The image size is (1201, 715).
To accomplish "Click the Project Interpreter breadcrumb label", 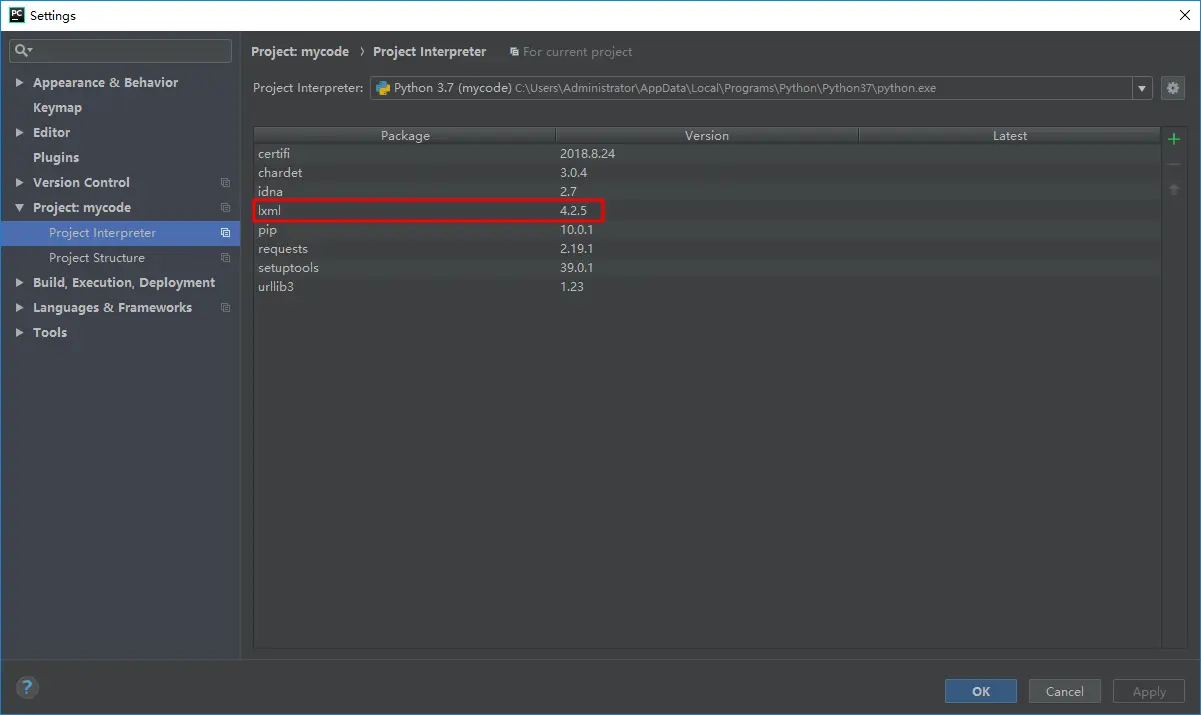I will click(430, 52).
